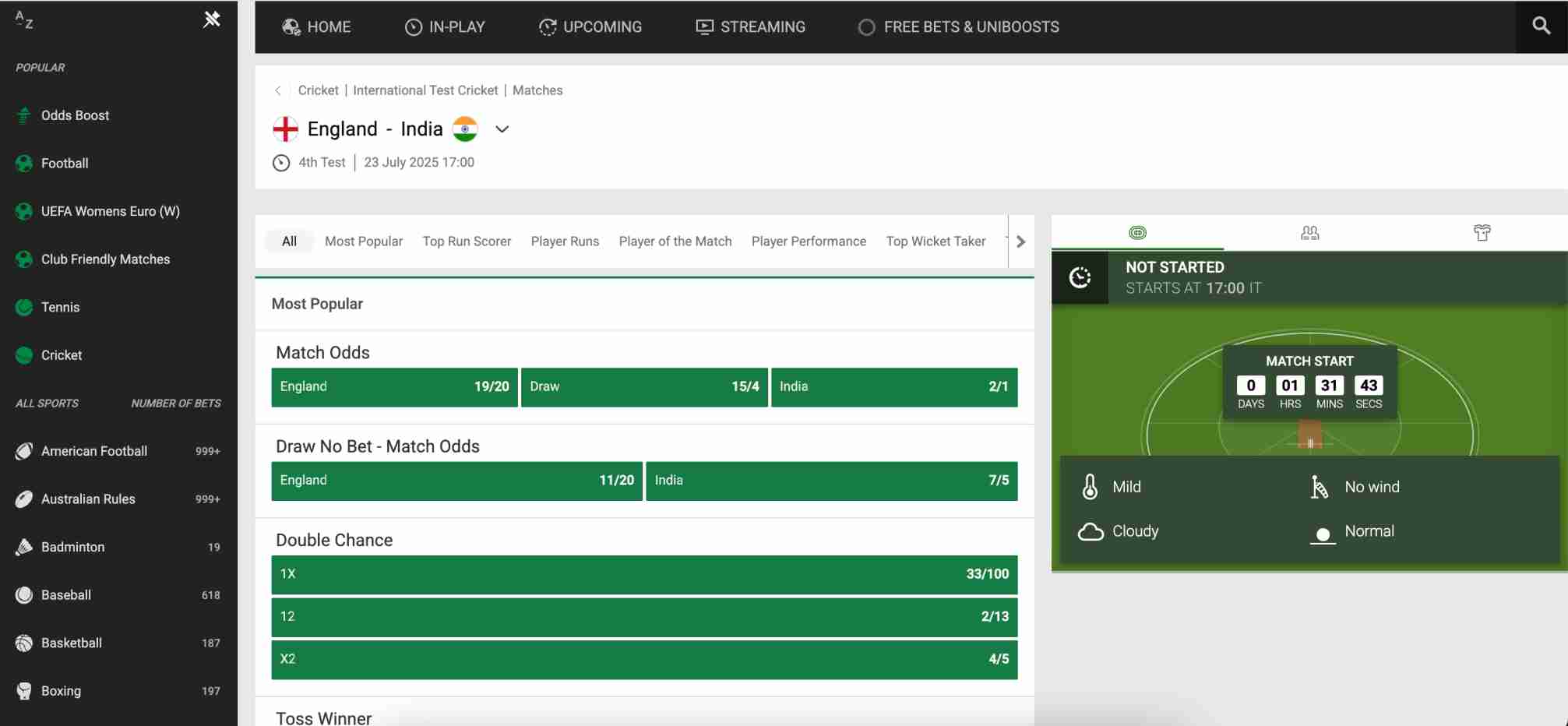1568x726 pixels.
Task: Click the India flag icon
Action: coord(465,129)
